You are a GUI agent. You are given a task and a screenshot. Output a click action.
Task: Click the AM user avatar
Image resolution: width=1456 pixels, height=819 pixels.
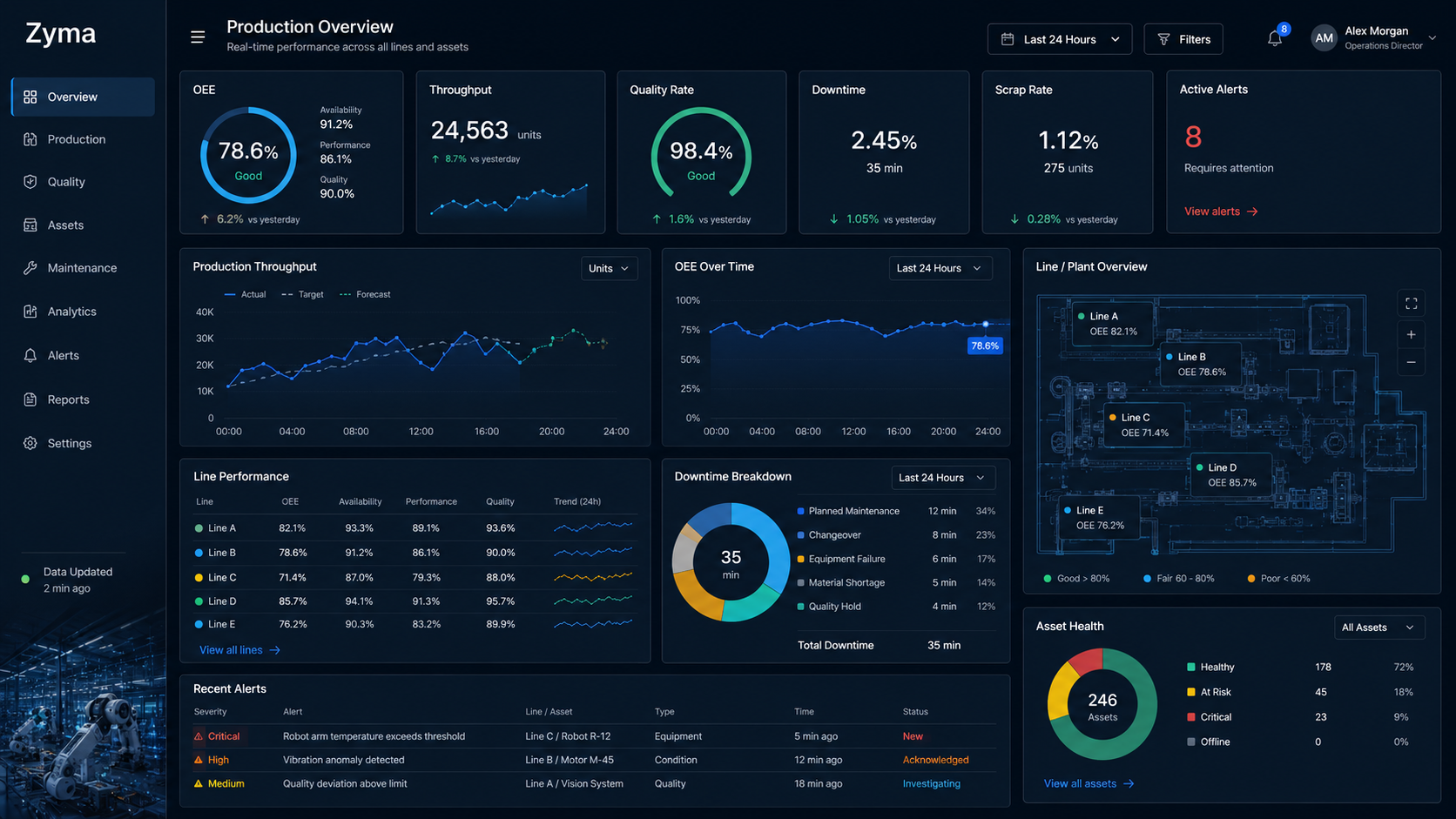1324,38
